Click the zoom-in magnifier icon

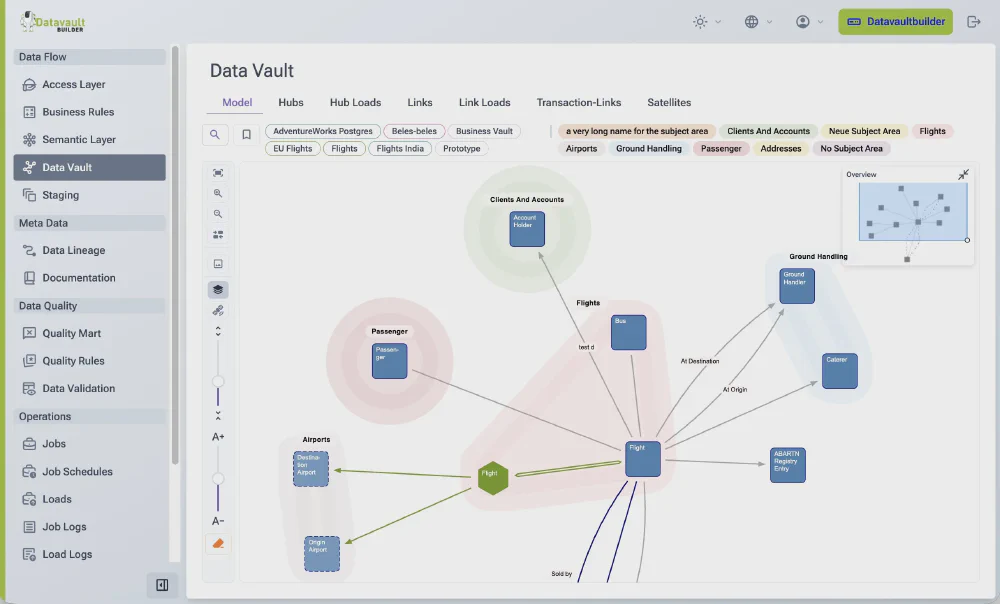[x=218, y=193]
